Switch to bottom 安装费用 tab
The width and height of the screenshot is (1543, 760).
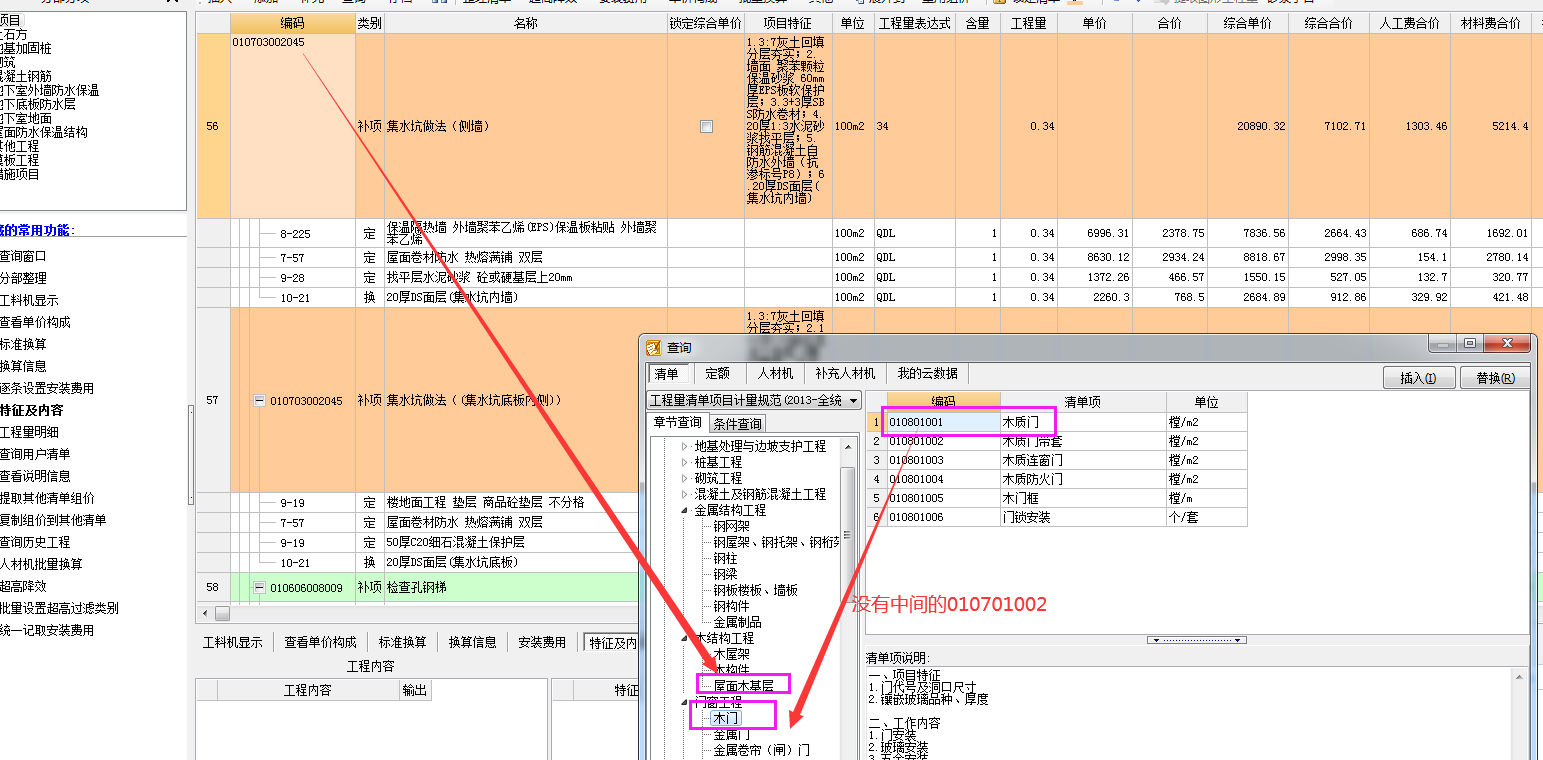click(542, 642)
